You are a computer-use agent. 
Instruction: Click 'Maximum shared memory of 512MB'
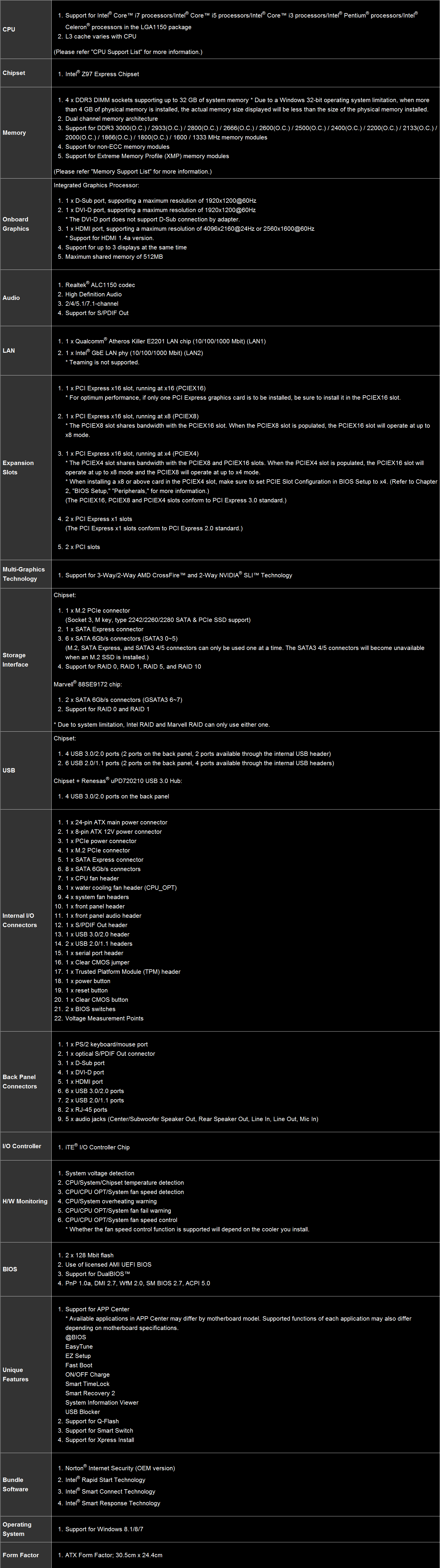(114, 257)
